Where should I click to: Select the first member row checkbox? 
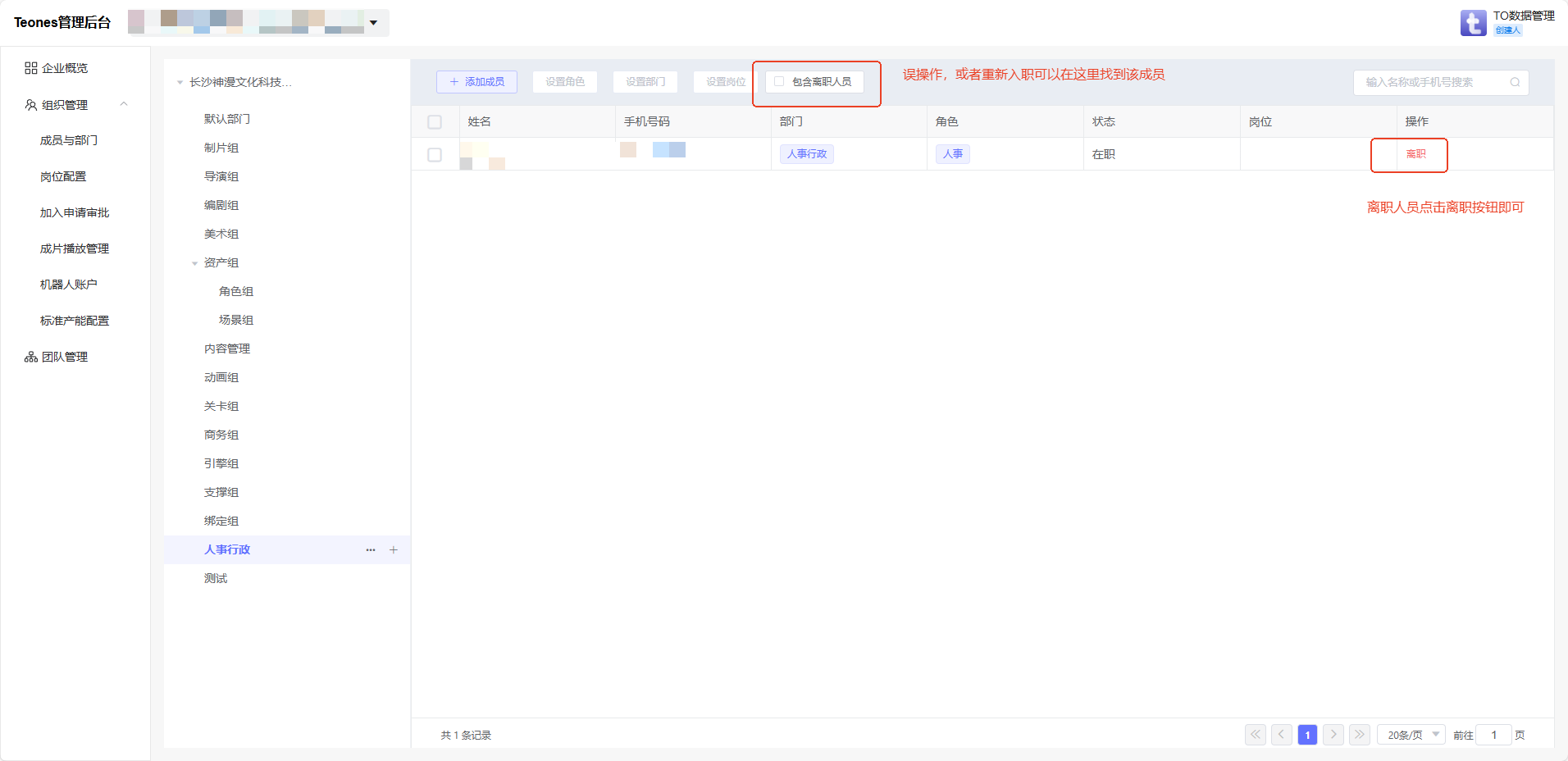coord(435,155)
